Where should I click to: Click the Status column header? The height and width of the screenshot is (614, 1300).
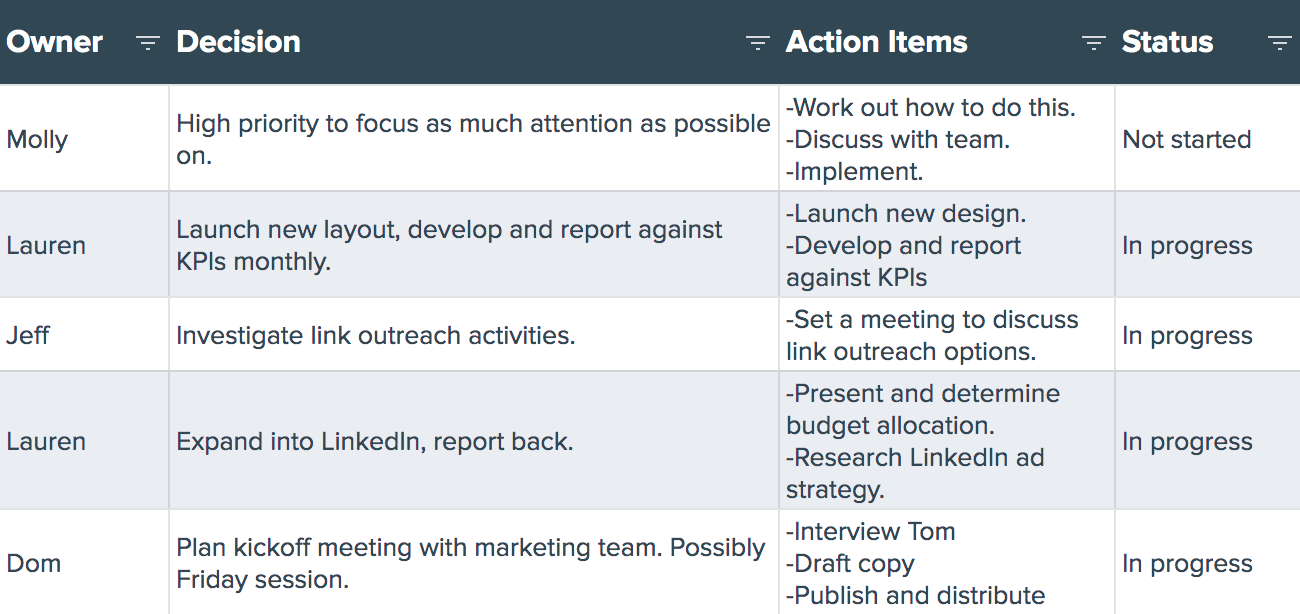[1167, 42]
